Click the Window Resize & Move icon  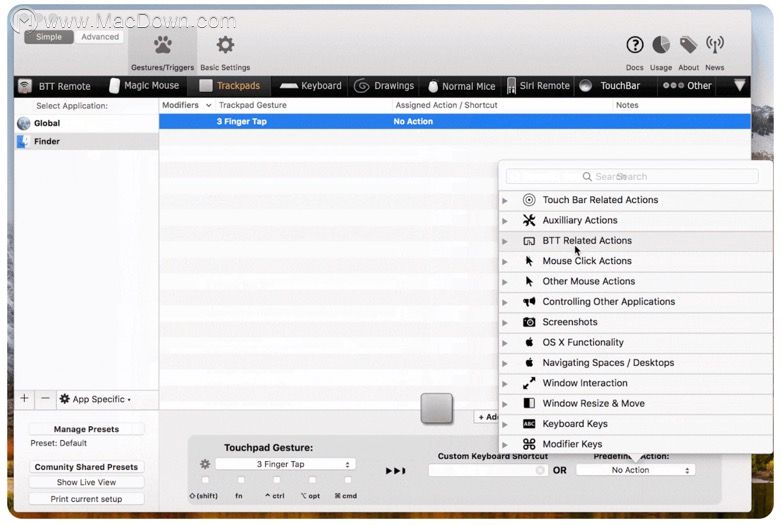point(529,403)
